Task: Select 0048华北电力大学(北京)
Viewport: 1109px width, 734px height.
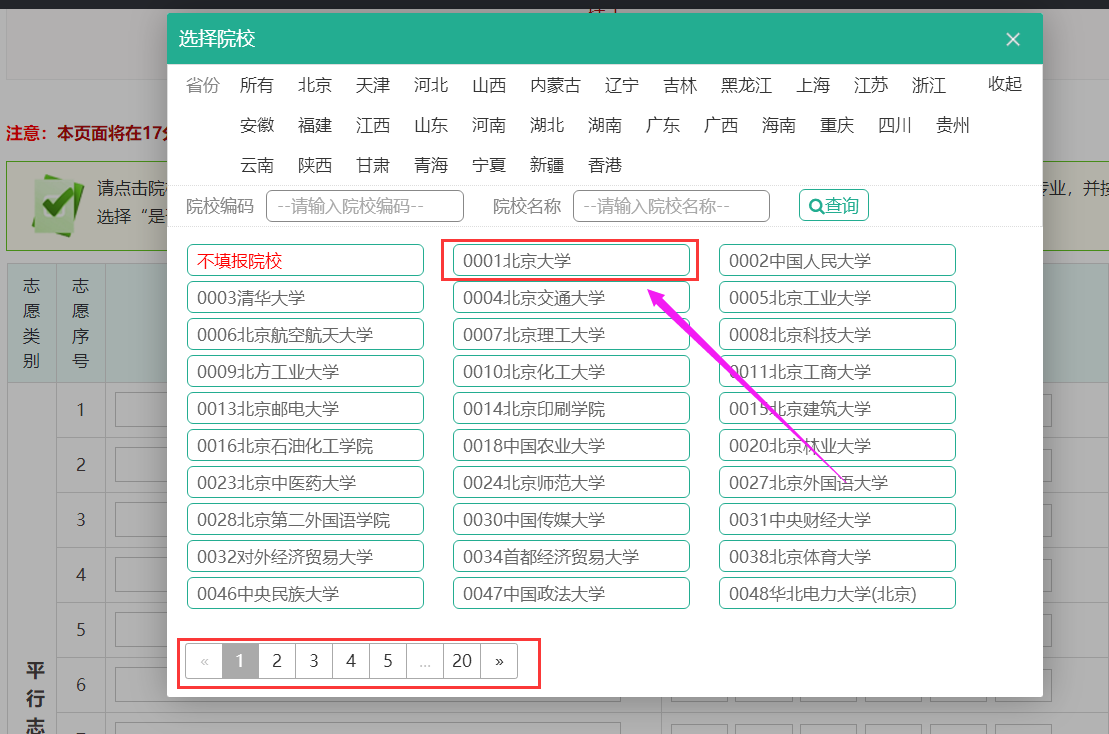Action: [837, 593]
